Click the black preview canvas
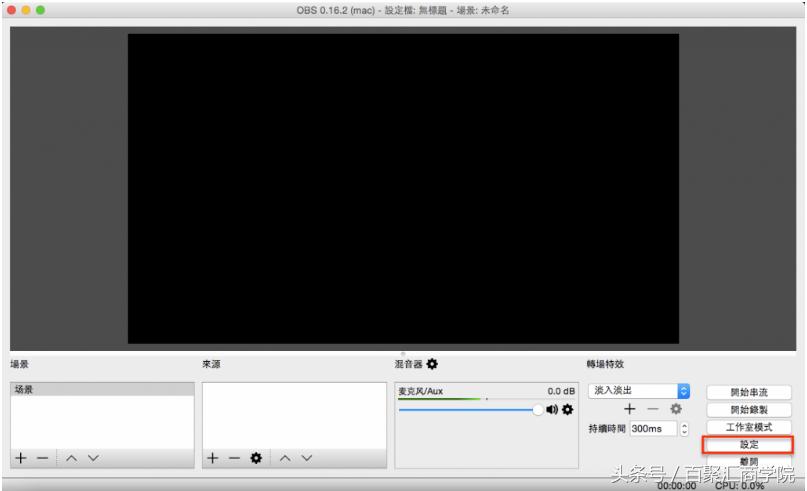 coord(403,188)
